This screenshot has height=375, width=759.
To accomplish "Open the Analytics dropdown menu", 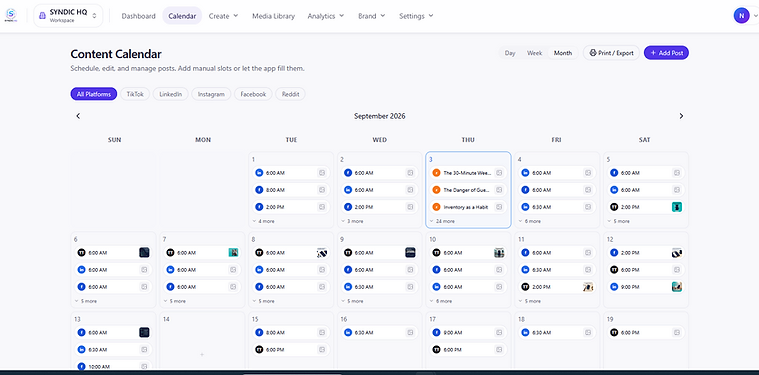I will 326,16.
